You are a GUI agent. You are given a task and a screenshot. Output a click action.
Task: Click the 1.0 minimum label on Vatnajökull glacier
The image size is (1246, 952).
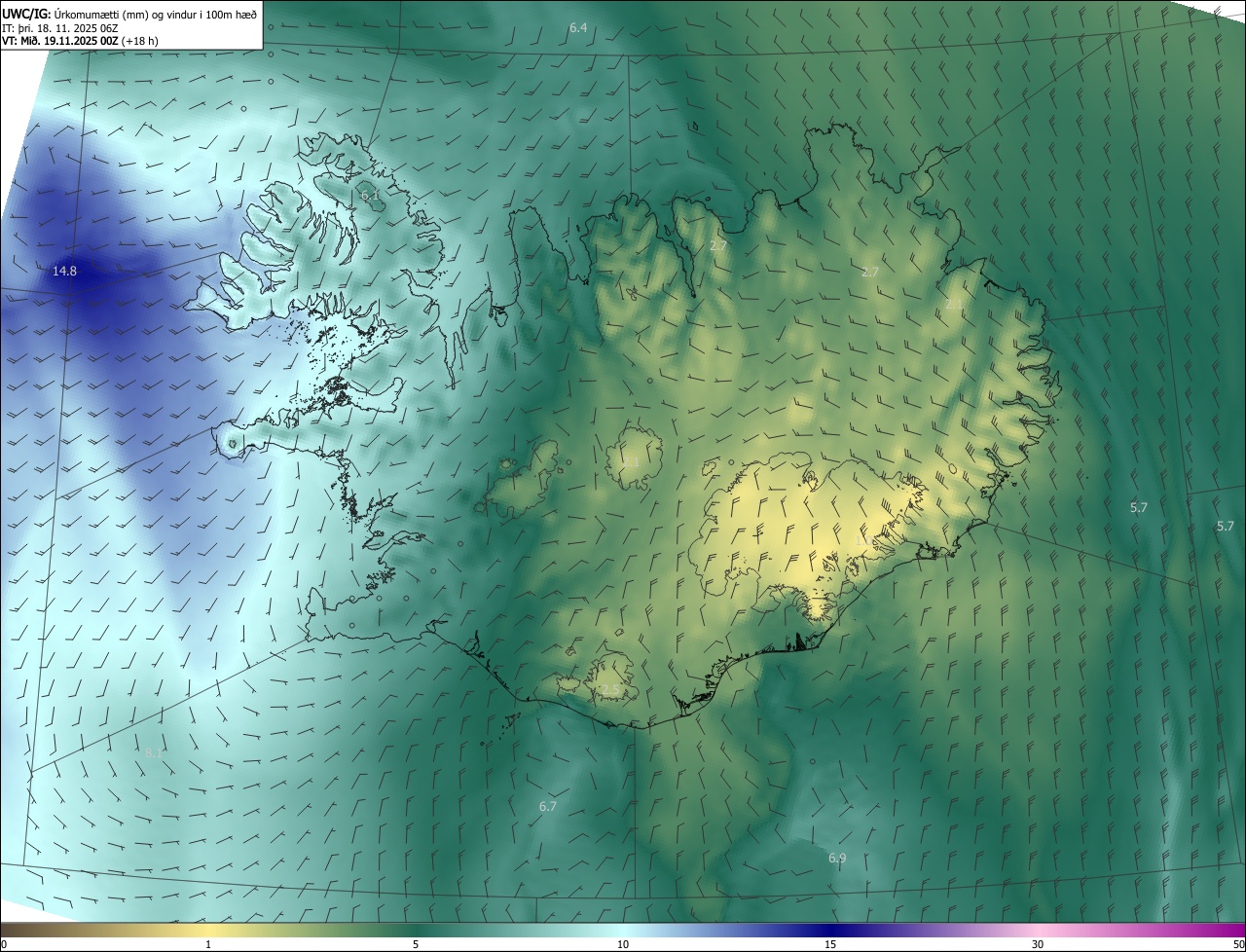point(862,539)
